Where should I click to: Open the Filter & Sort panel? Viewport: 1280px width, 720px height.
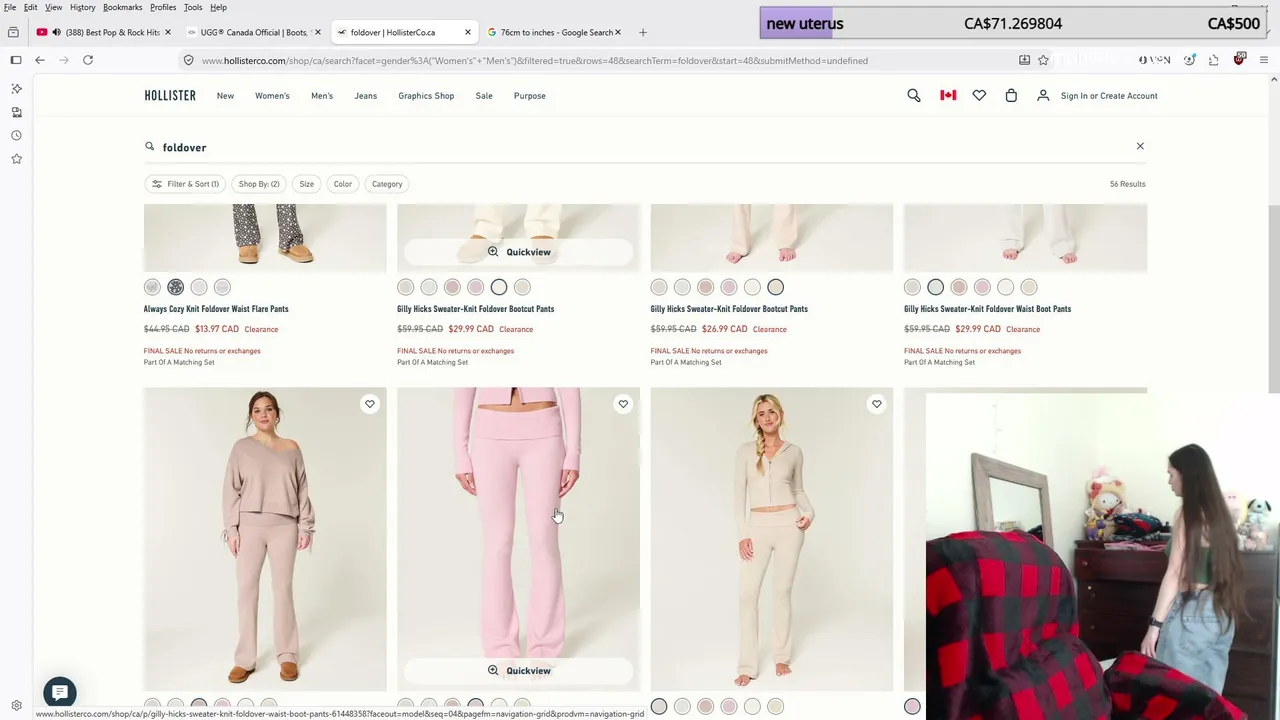[x=185, y=184]
